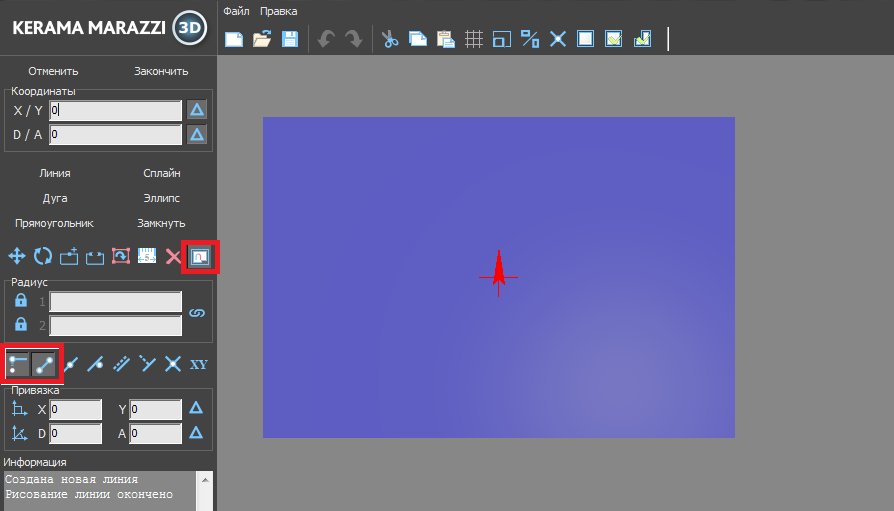Select the move four-arrow tool

[x=17, y=256]
